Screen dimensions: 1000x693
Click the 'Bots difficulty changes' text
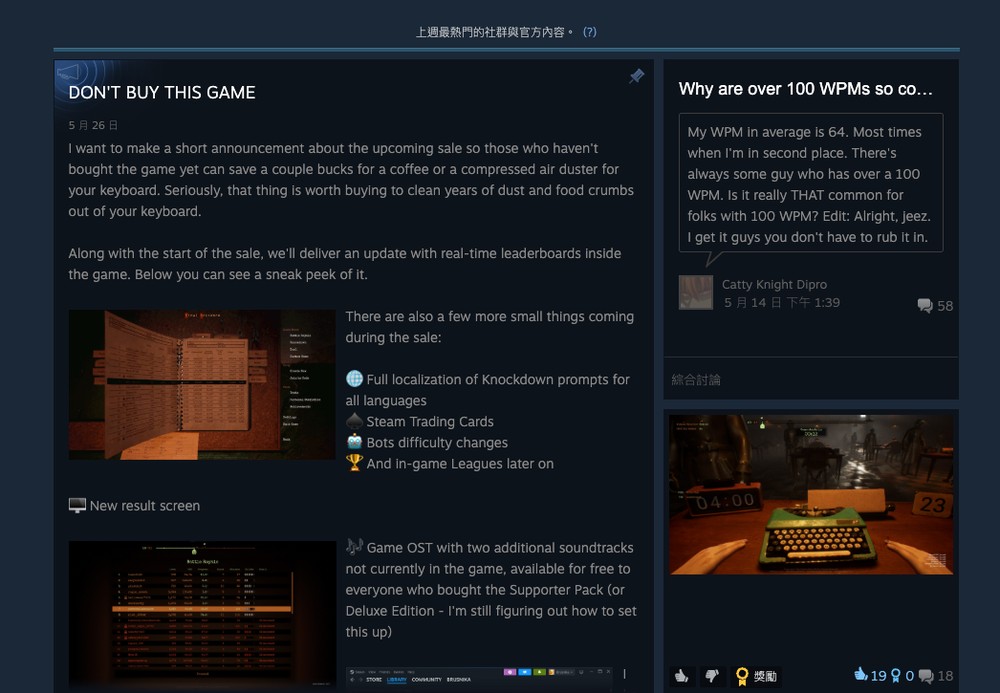click(x=437, y=442)
